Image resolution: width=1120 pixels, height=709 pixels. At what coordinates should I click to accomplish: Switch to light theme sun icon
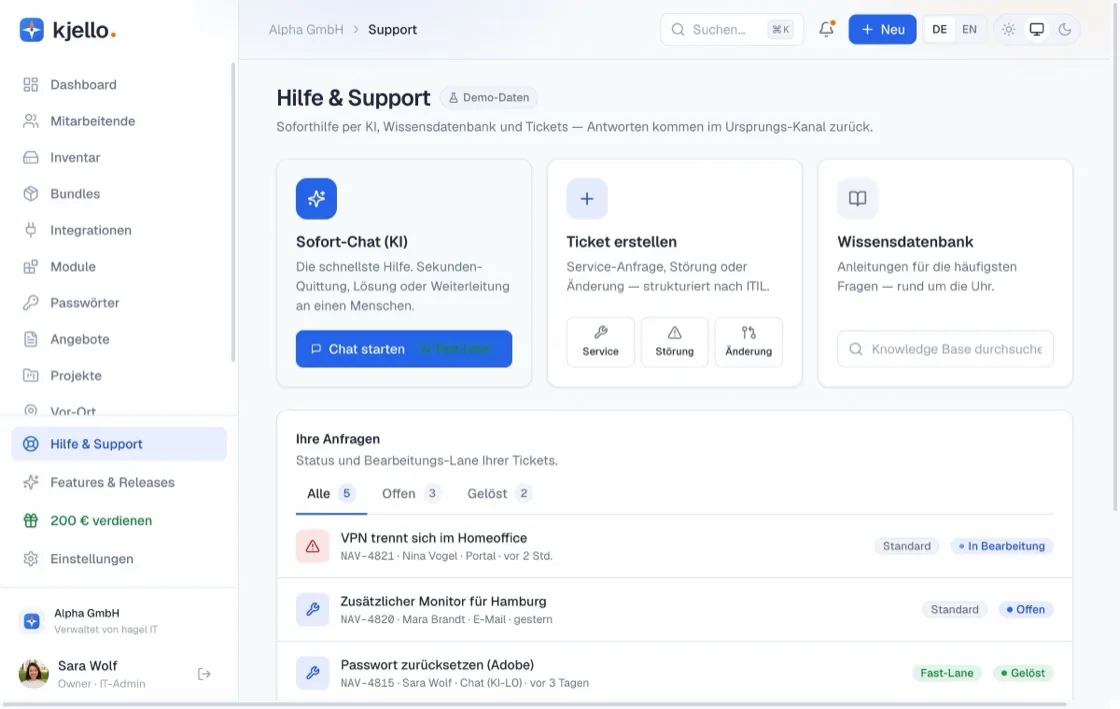coord(1009,29)
